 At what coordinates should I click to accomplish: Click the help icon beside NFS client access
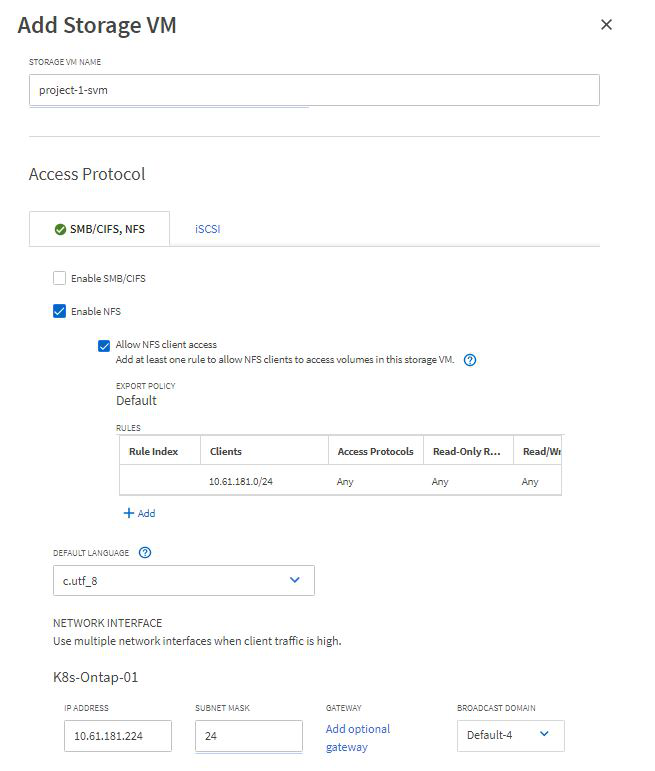[x=470, y=360]
